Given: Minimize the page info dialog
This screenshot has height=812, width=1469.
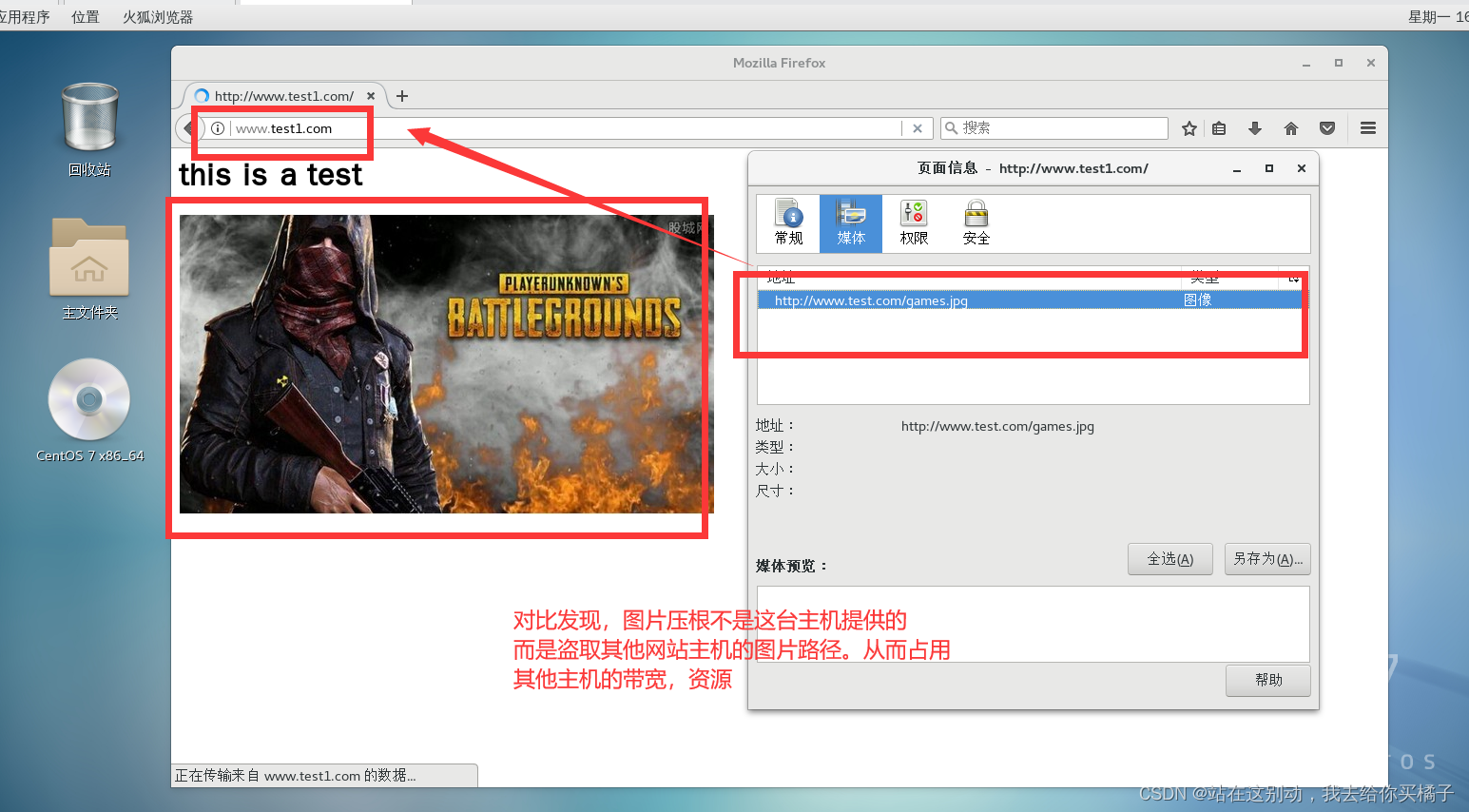Looking at the screenshot, I should [1237, 169].
